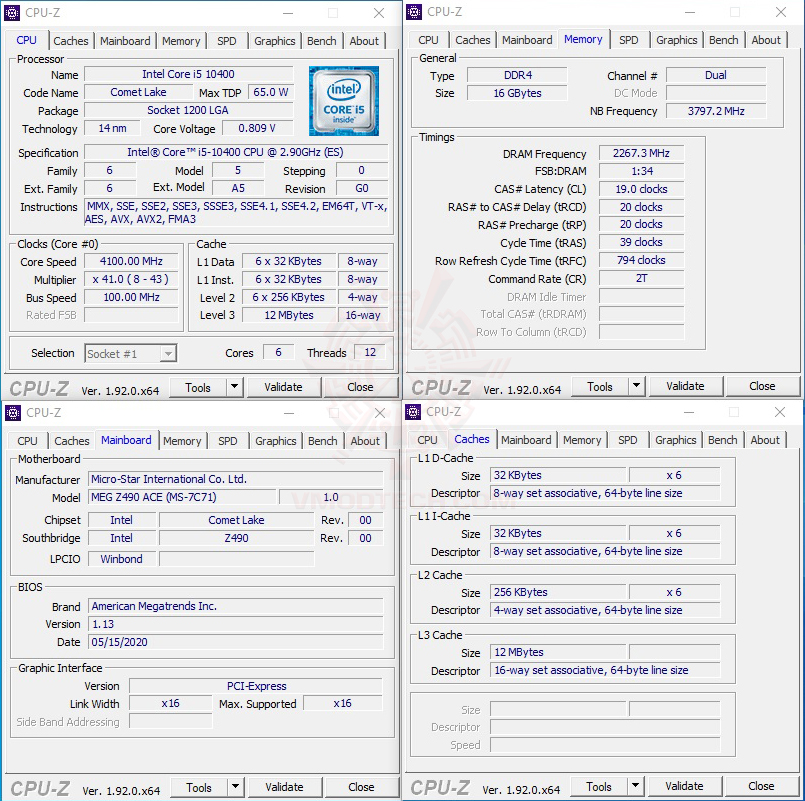Screen dimensions: 805x801
Task: Open Tools dropdown arrow in Caches tab window
Action: point(635,786)
